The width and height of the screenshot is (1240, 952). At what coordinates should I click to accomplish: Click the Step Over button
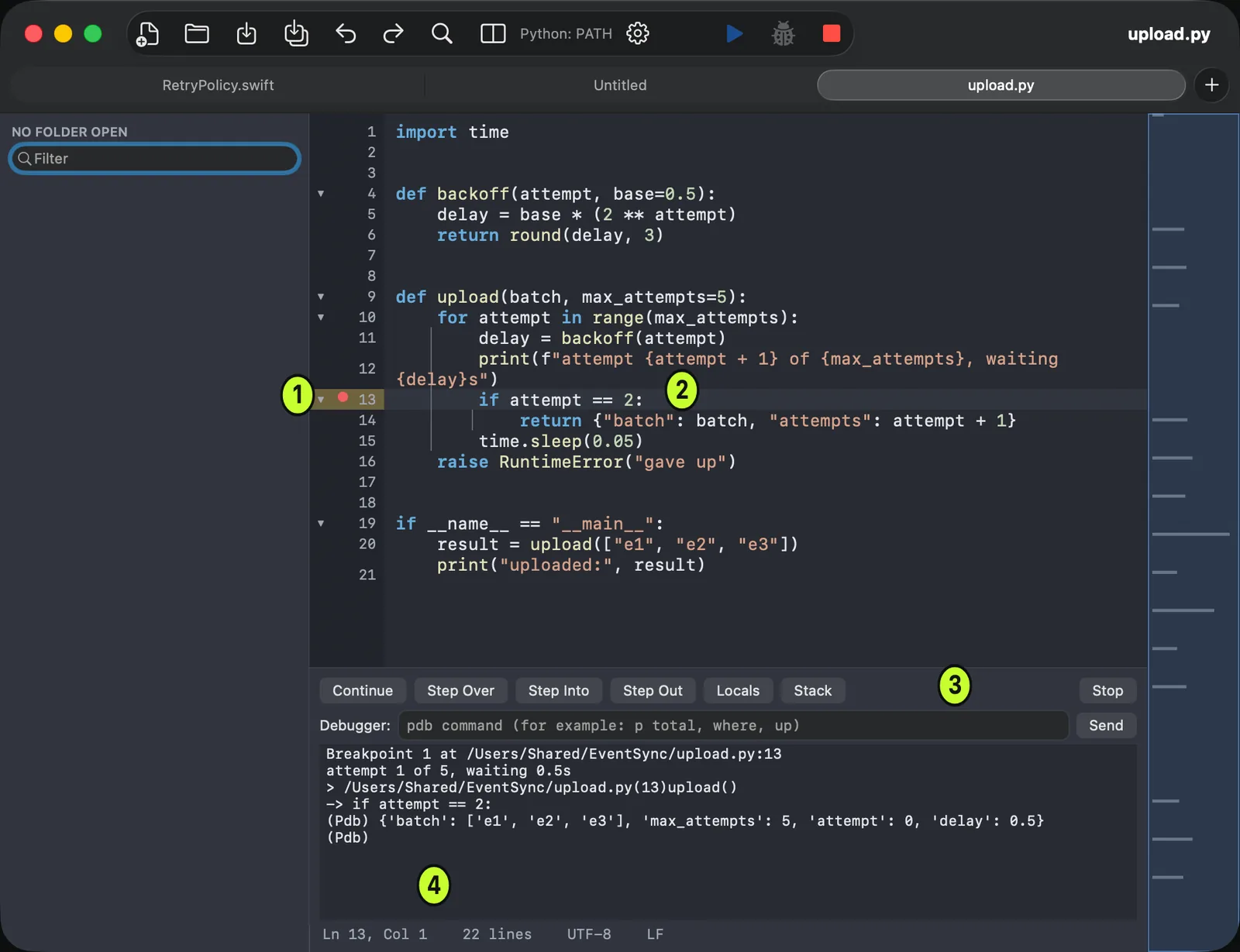pos(460,691)
